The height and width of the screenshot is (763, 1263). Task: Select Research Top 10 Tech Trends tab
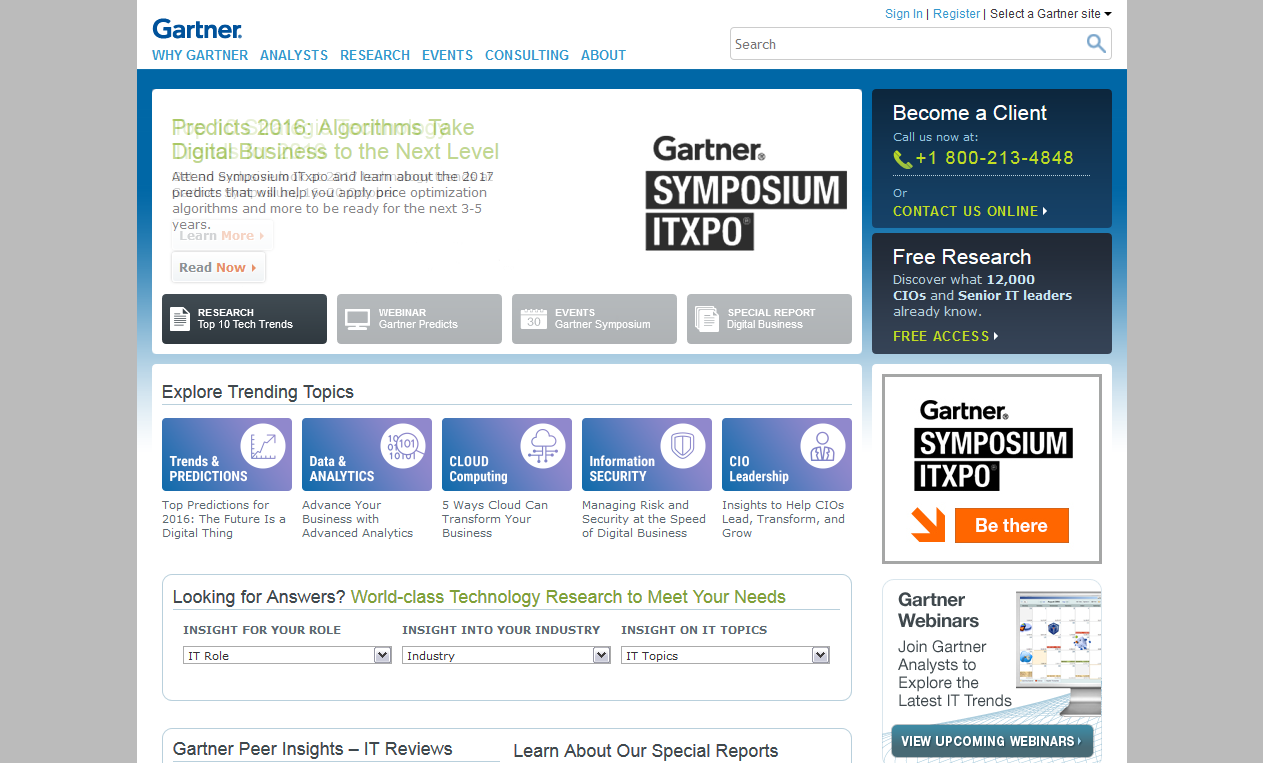(244, 319)
